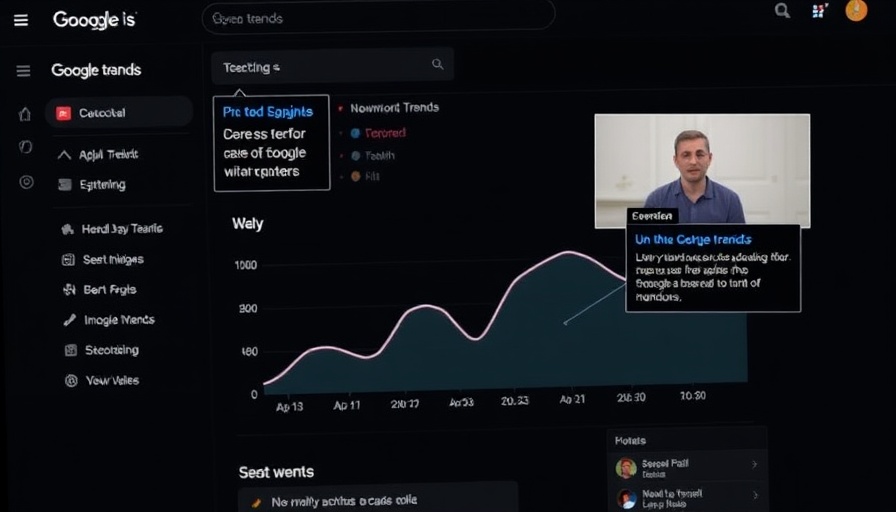Open the 'Ejttining' sidebar item
Screen dimensions: 896x512
coord(102,185)
